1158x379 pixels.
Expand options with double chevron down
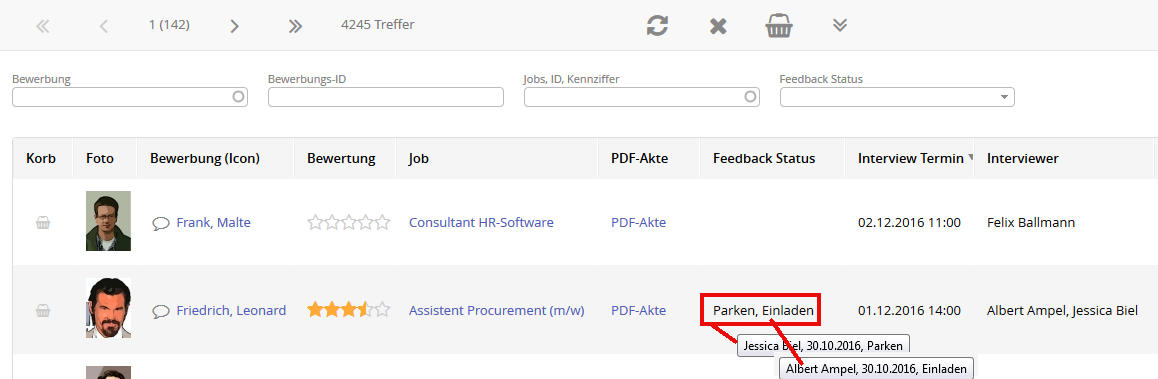[x=840, y=25]
